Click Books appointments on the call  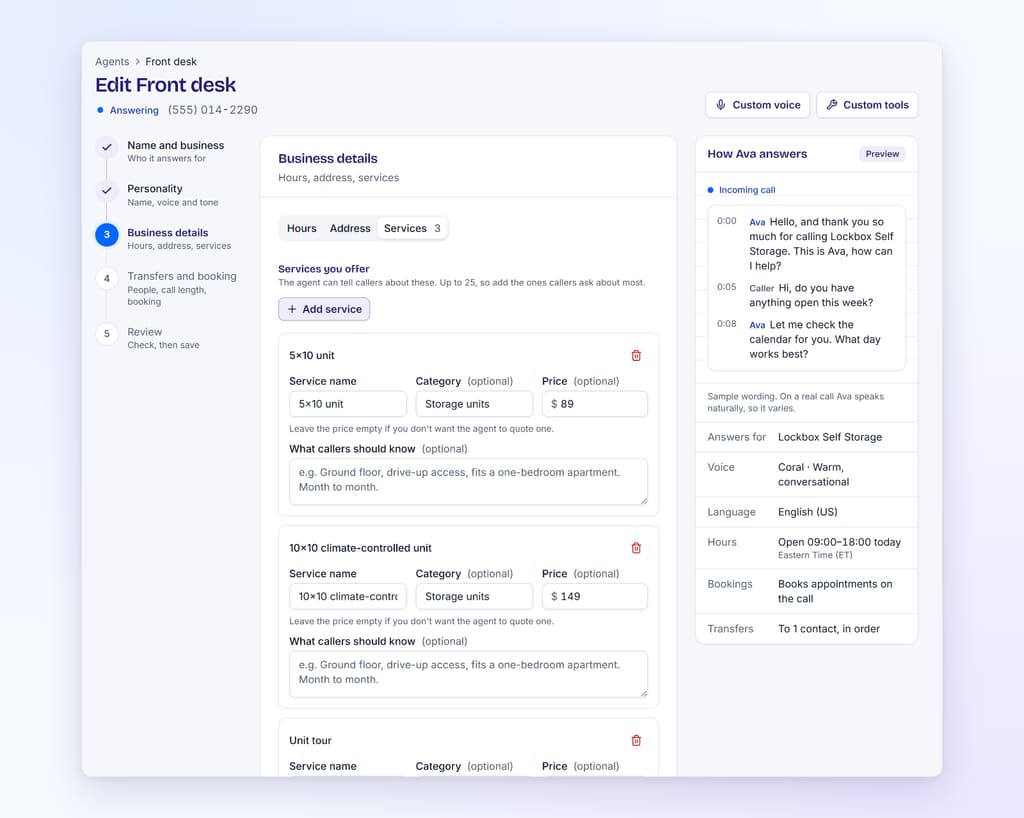835,591
